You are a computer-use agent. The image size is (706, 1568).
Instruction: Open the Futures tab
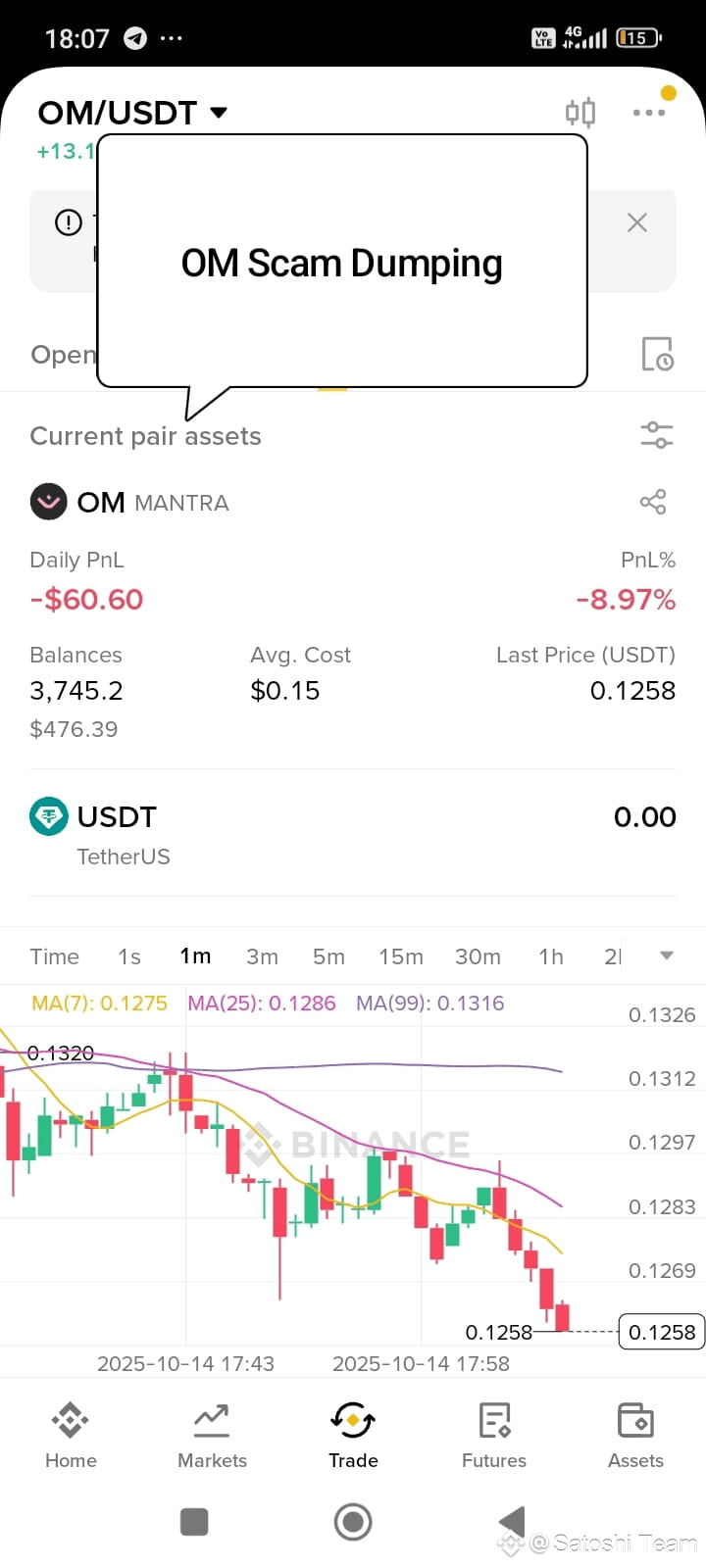[494, 1436]
